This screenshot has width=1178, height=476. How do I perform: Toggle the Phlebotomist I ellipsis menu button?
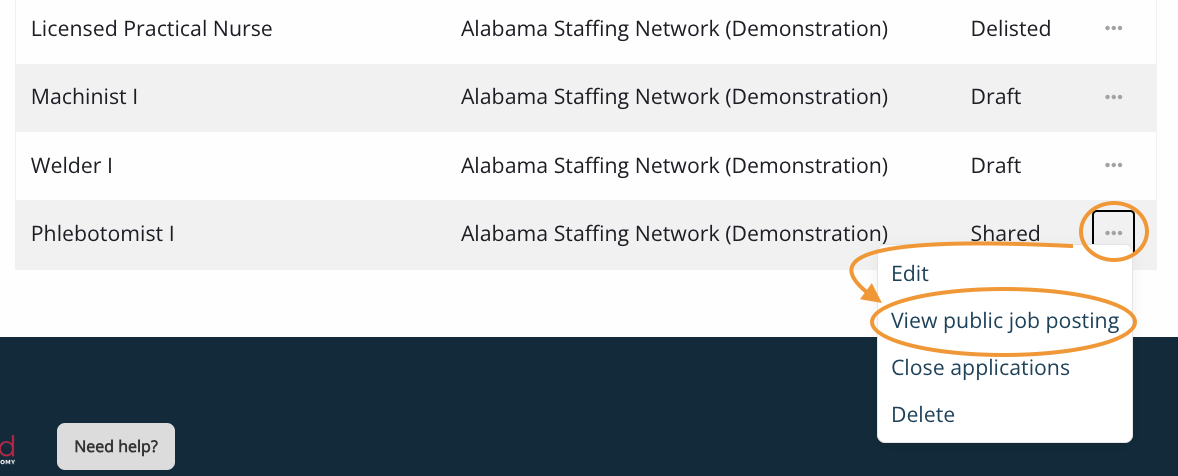[x=1113, y=233]
